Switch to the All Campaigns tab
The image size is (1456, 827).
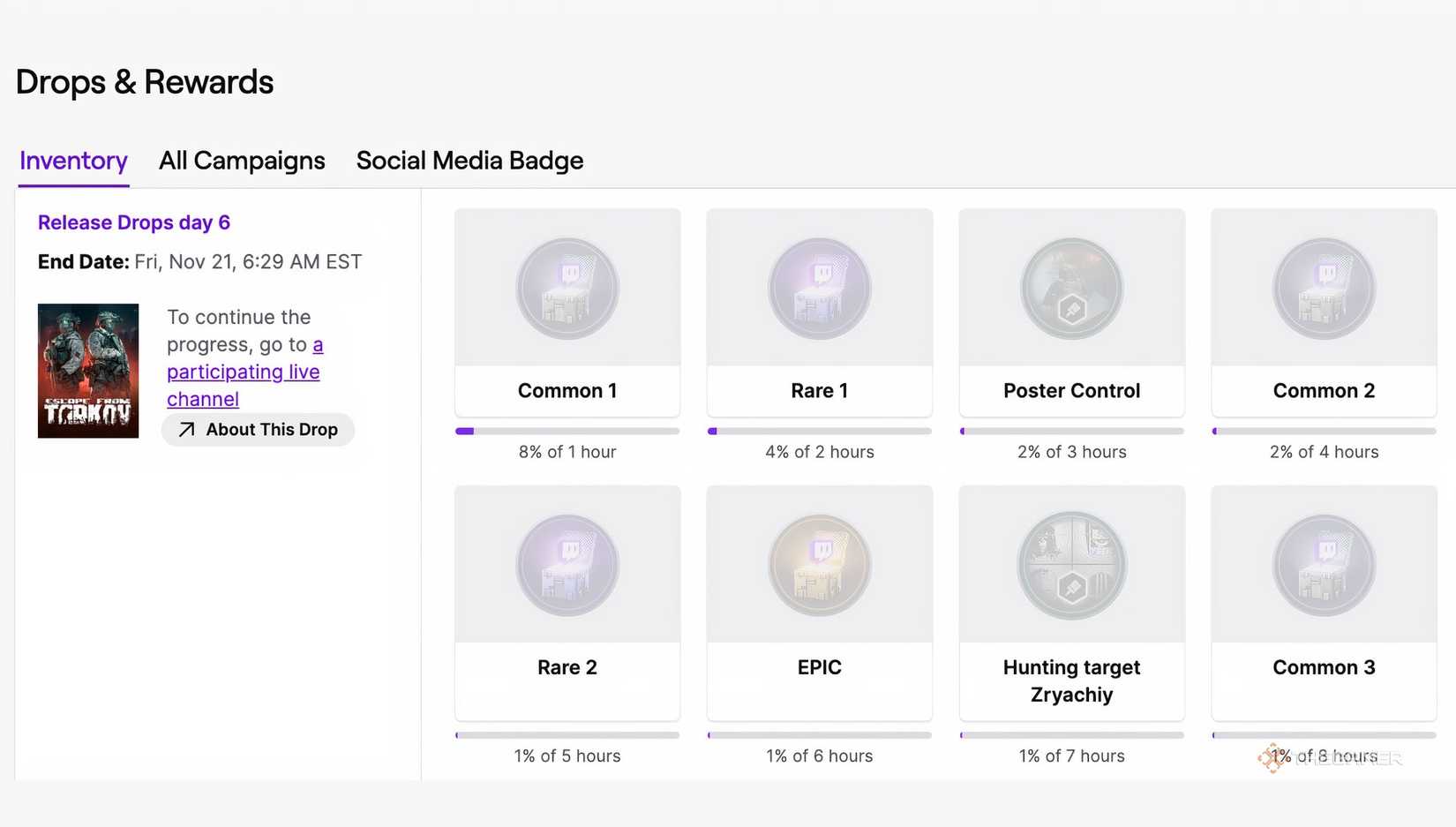(241, 161)
